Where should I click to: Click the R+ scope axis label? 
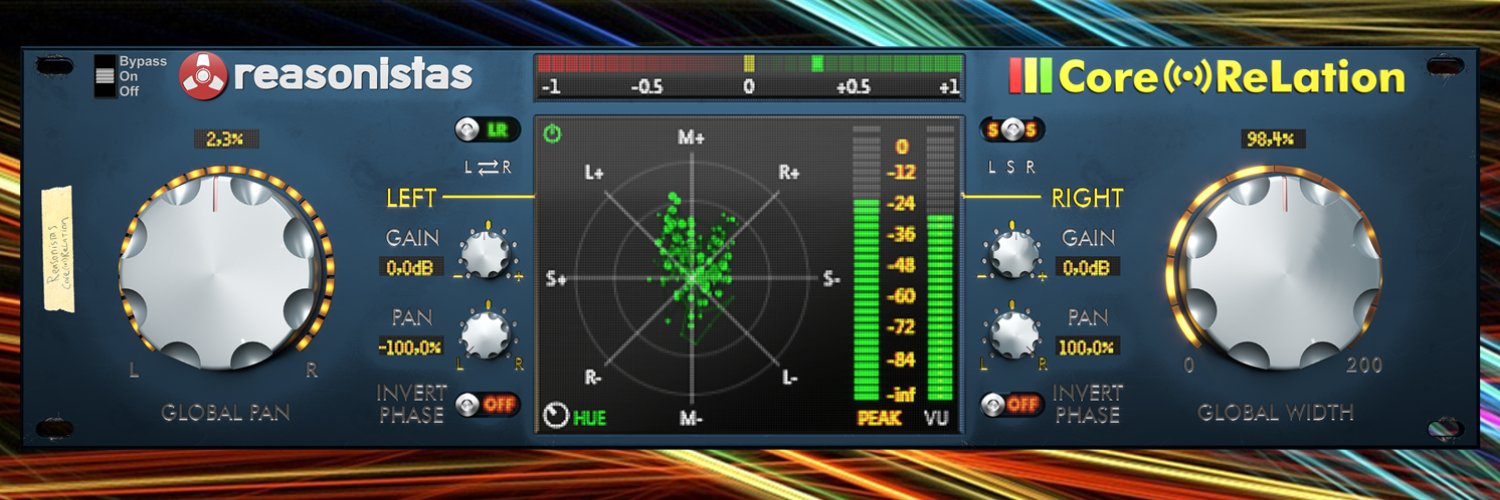pos(789,172)
